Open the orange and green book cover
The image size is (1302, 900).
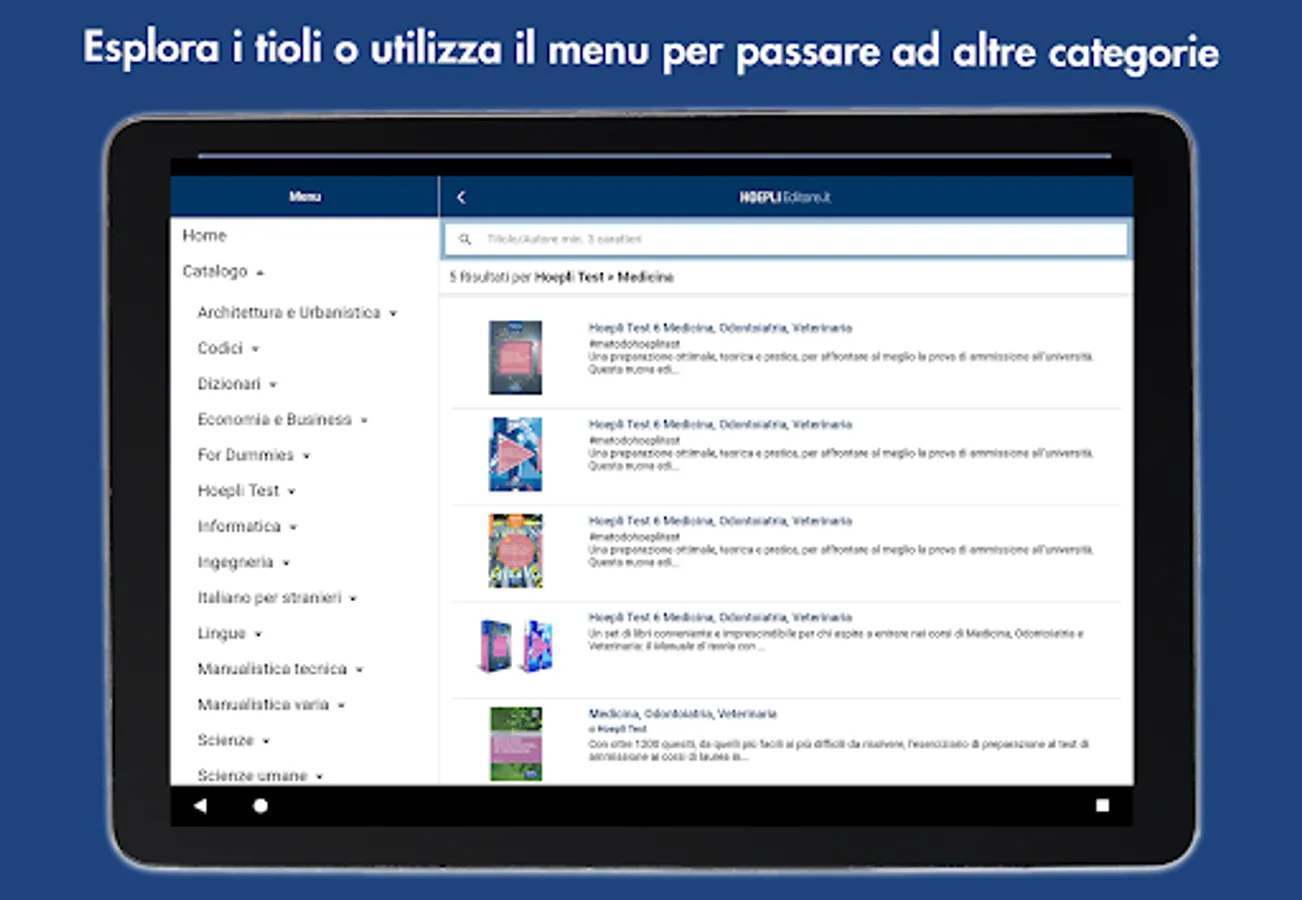[x=515, y=551]
